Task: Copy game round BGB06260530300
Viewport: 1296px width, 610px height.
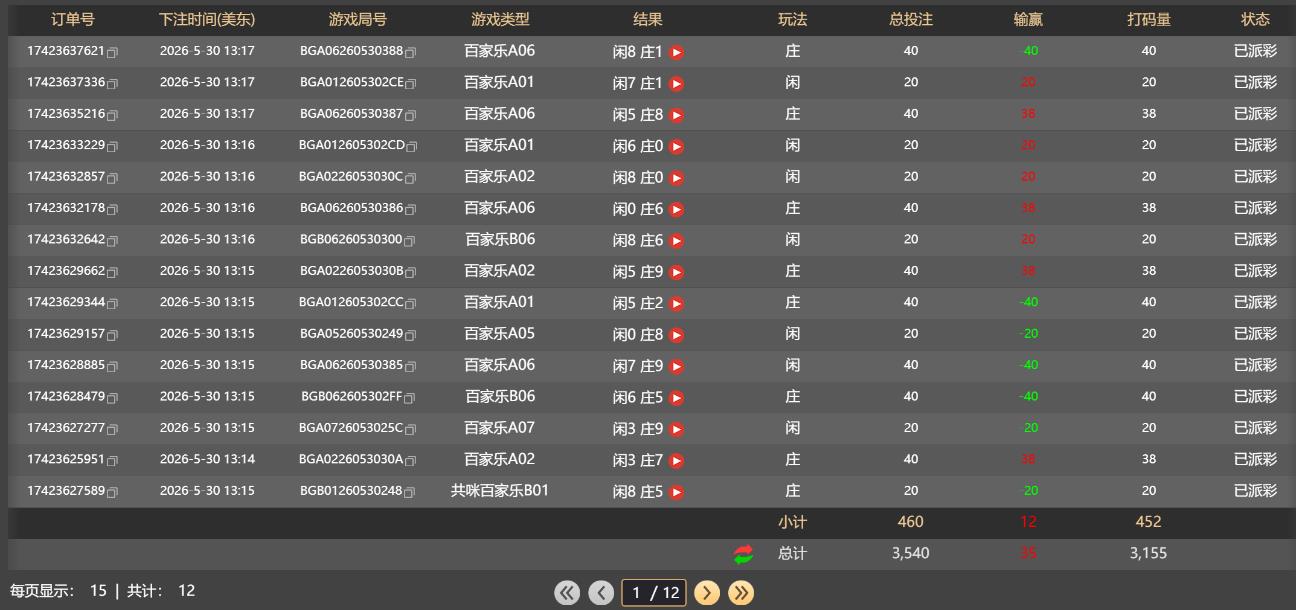Action: (410, 241)
